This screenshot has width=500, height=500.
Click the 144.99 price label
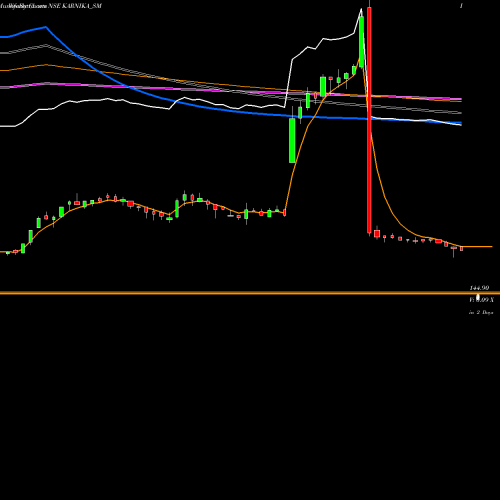479,288
